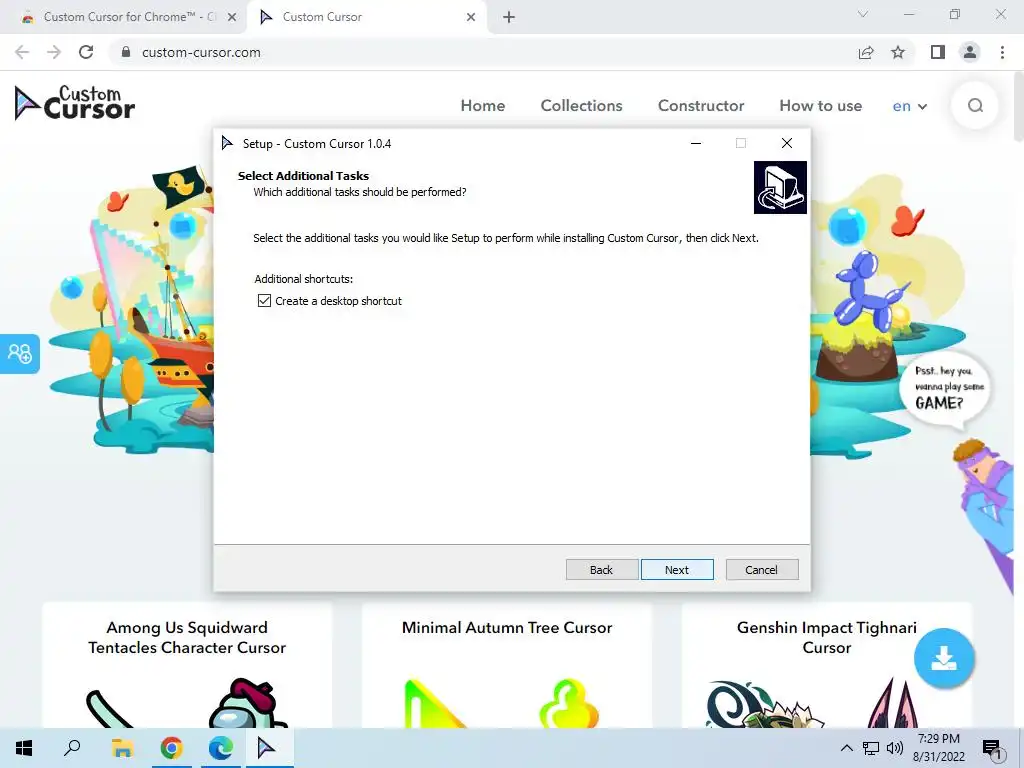
Task: Click the Custom Cursor logo in the website header
Action: (x=74, y=103)
